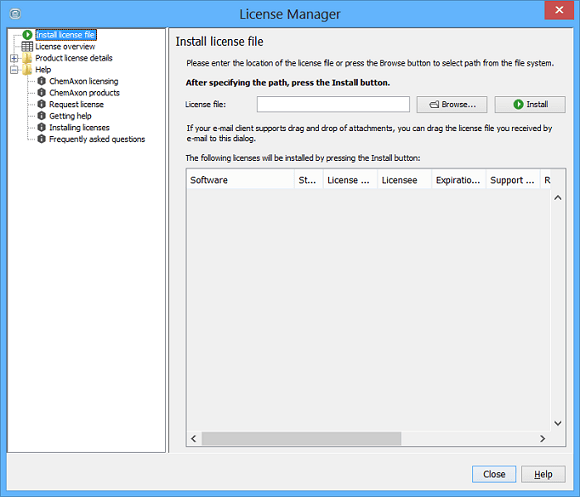Viewport: 580px width, 497px height.
Task: Click the Licensee column header
Action: (404, 180)
